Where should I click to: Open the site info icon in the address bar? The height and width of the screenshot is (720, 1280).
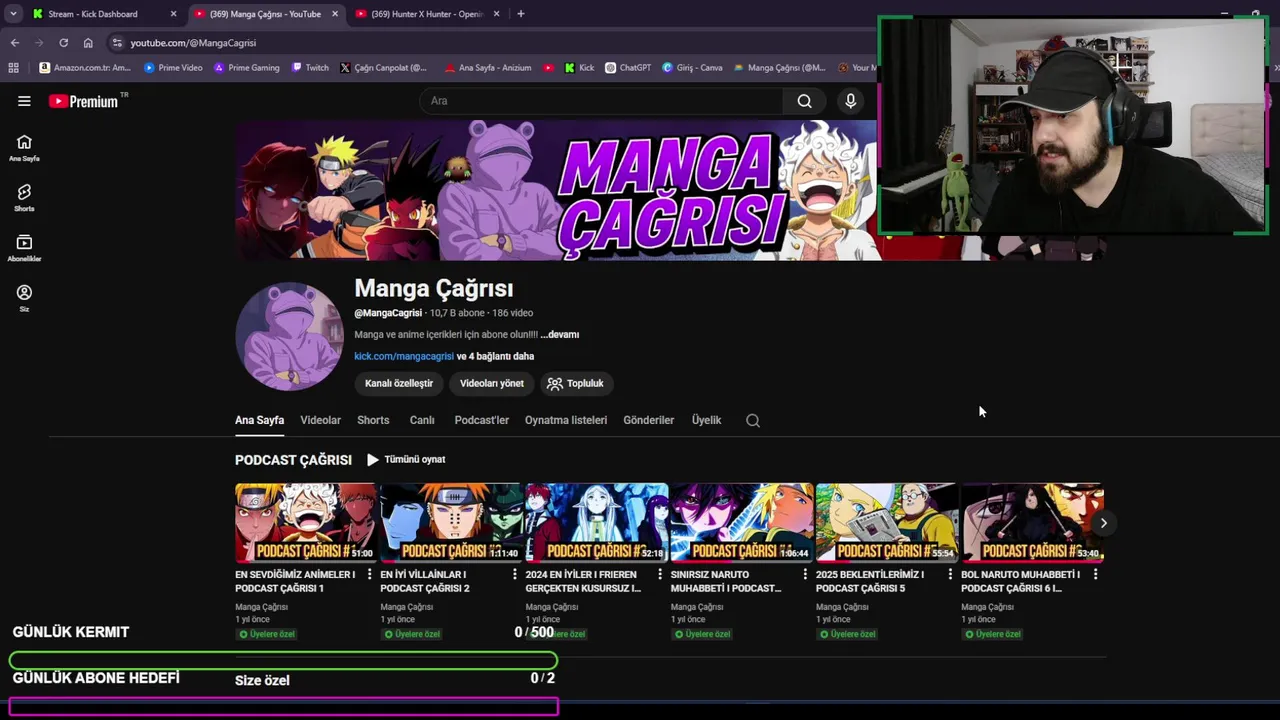[117, 43]
